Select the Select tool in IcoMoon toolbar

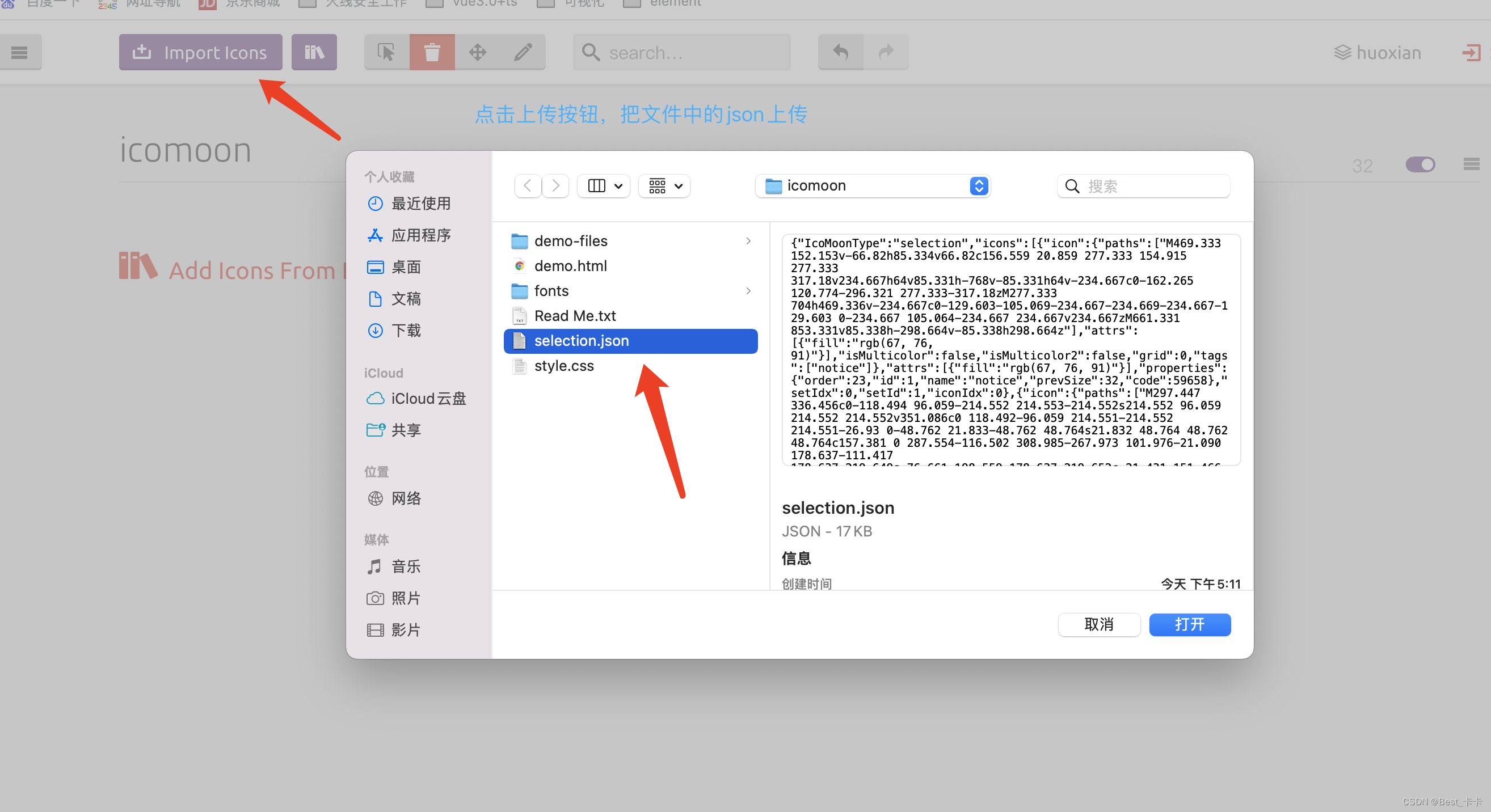pos(386,53)
